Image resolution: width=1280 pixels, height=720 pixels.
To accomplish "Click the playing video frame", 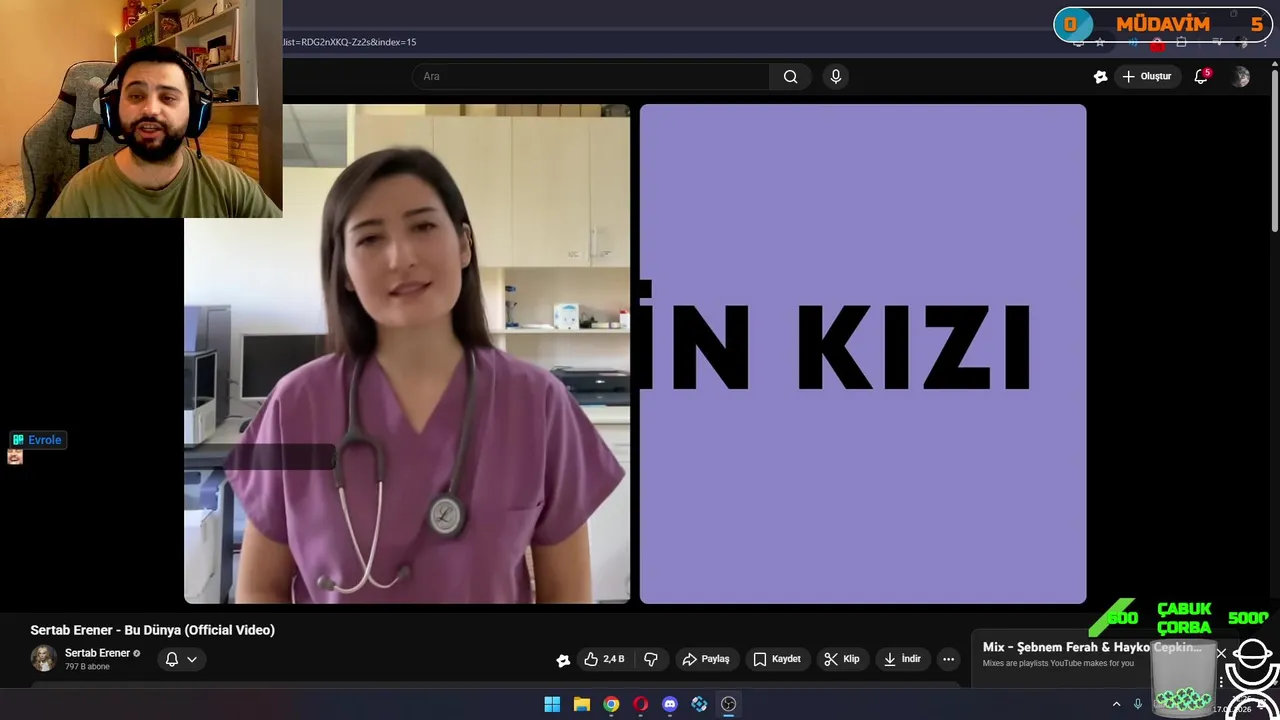I will click(x=635, y=354).
